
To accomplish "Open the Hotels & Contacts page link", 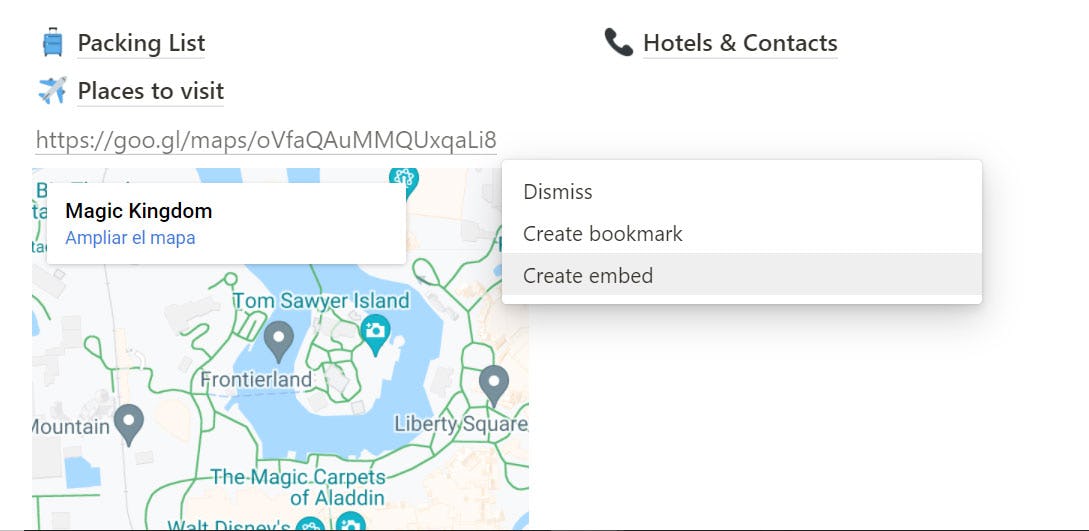I will click(740, 43).
